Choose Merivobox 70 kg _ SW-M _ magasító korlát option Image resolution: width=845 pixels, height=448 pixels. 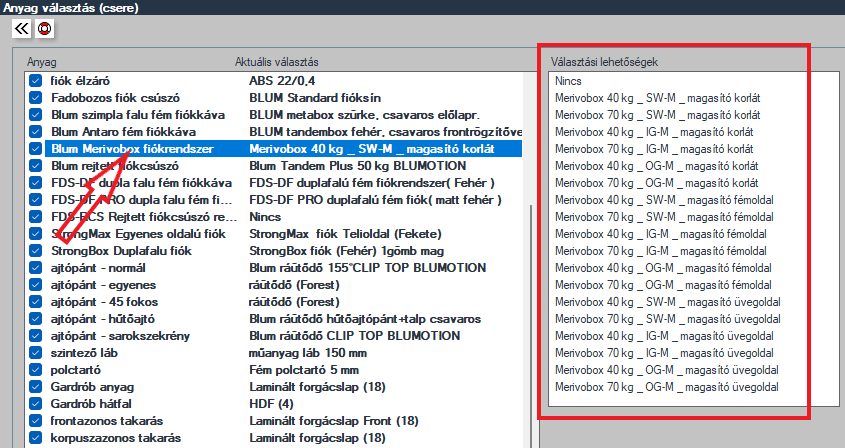point(657,115)
